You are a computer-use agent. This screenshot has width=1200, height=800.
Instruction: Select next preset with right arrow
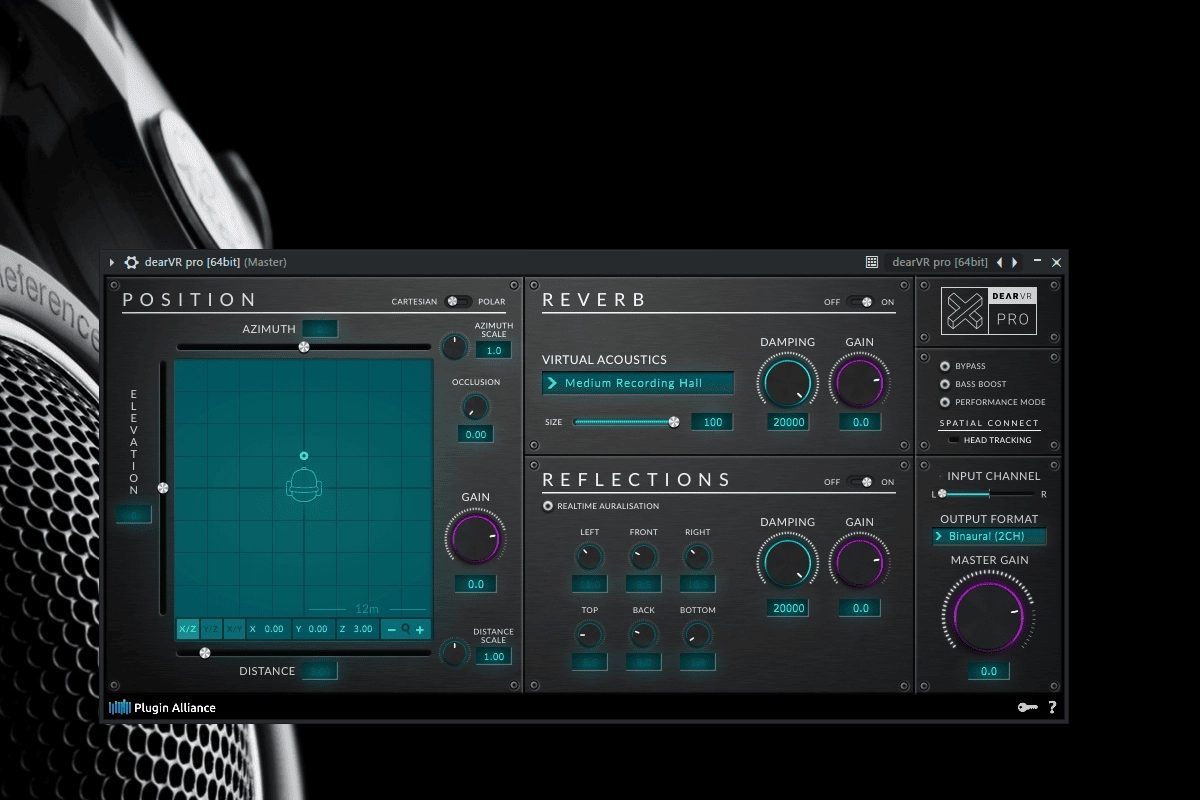pos(1015,262)
